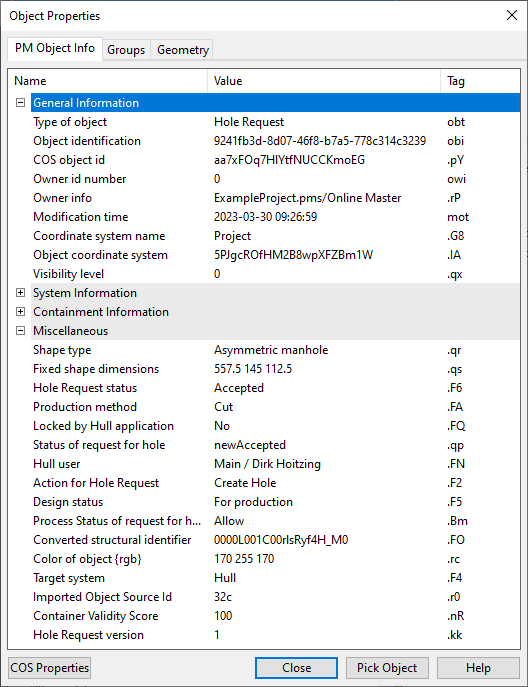
Task: Click the value 'aa7xFOq7HIYtfNUCCKmoEG'
Action: point(289,160)
